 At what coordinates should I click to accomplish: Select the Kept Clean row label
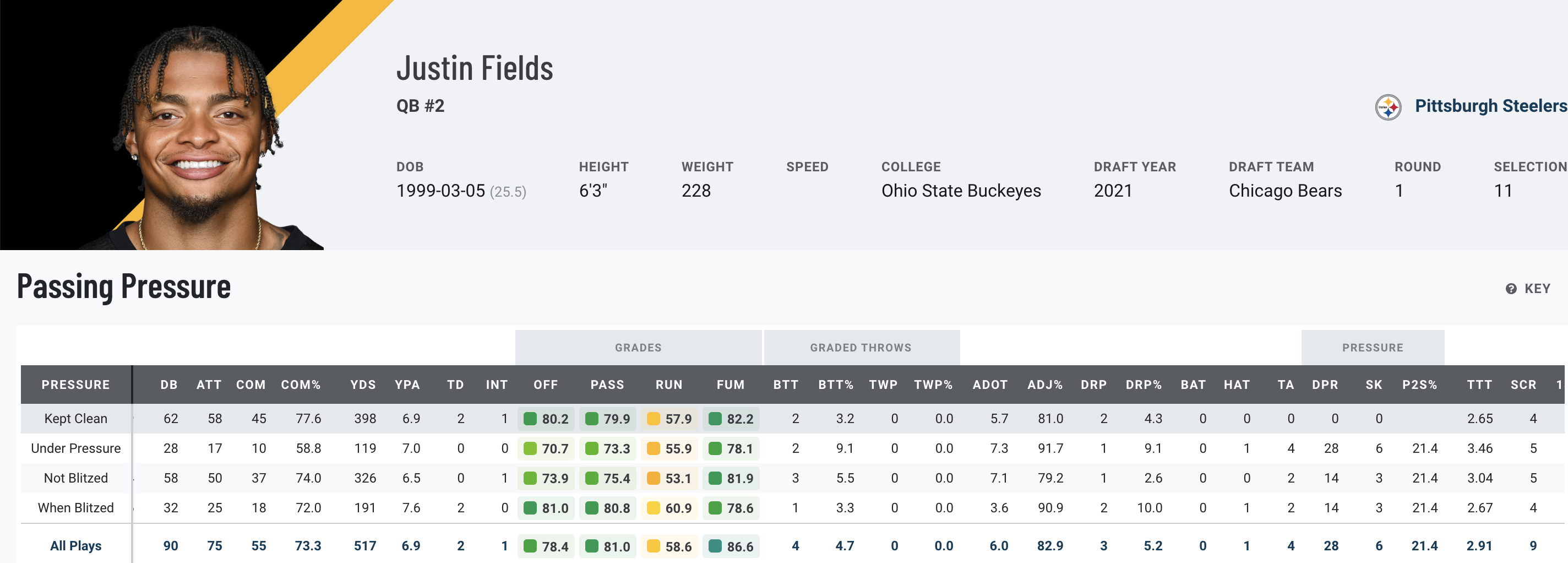click(x=75, y=419)
